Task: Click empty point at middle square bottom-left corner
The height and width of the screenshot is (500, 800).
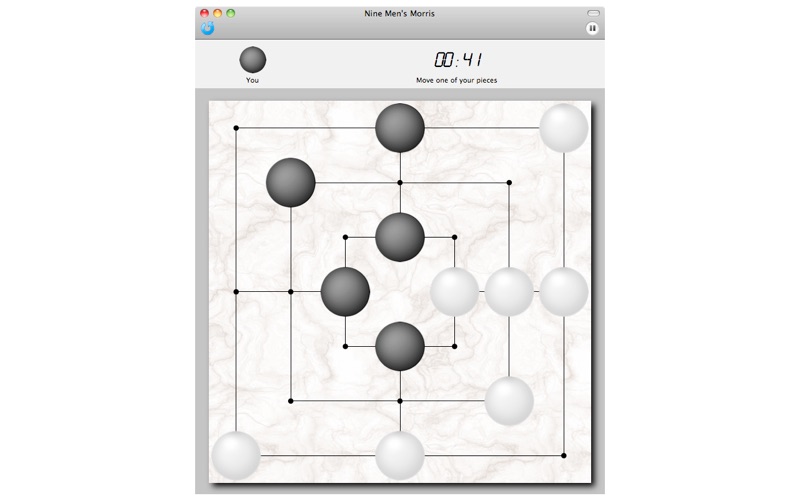Action: tap(291, 401)
